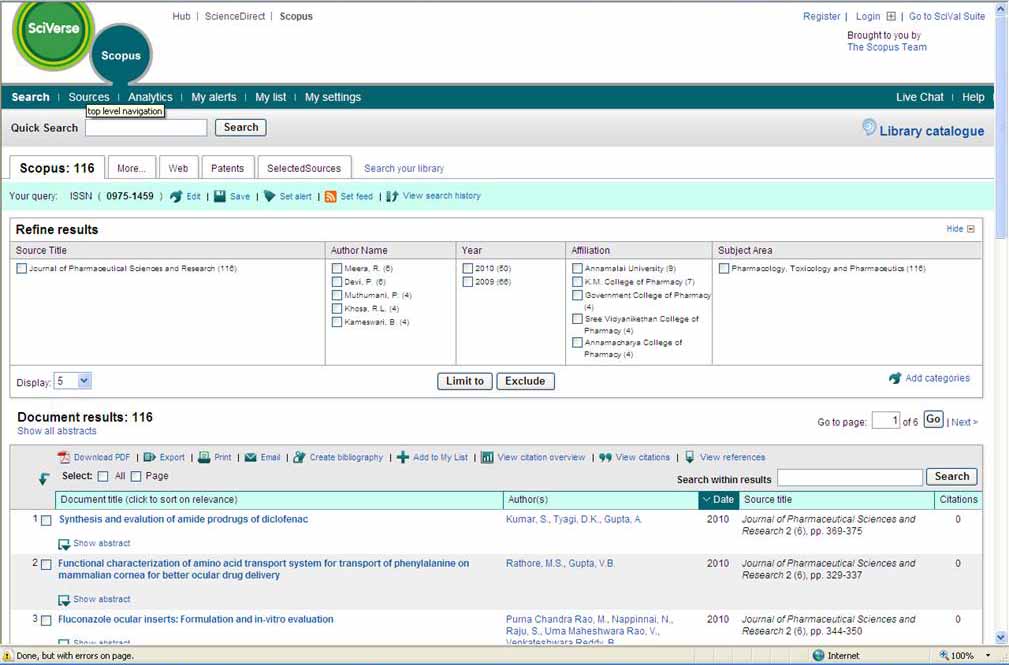Sort results by Date column

(718, 500)
